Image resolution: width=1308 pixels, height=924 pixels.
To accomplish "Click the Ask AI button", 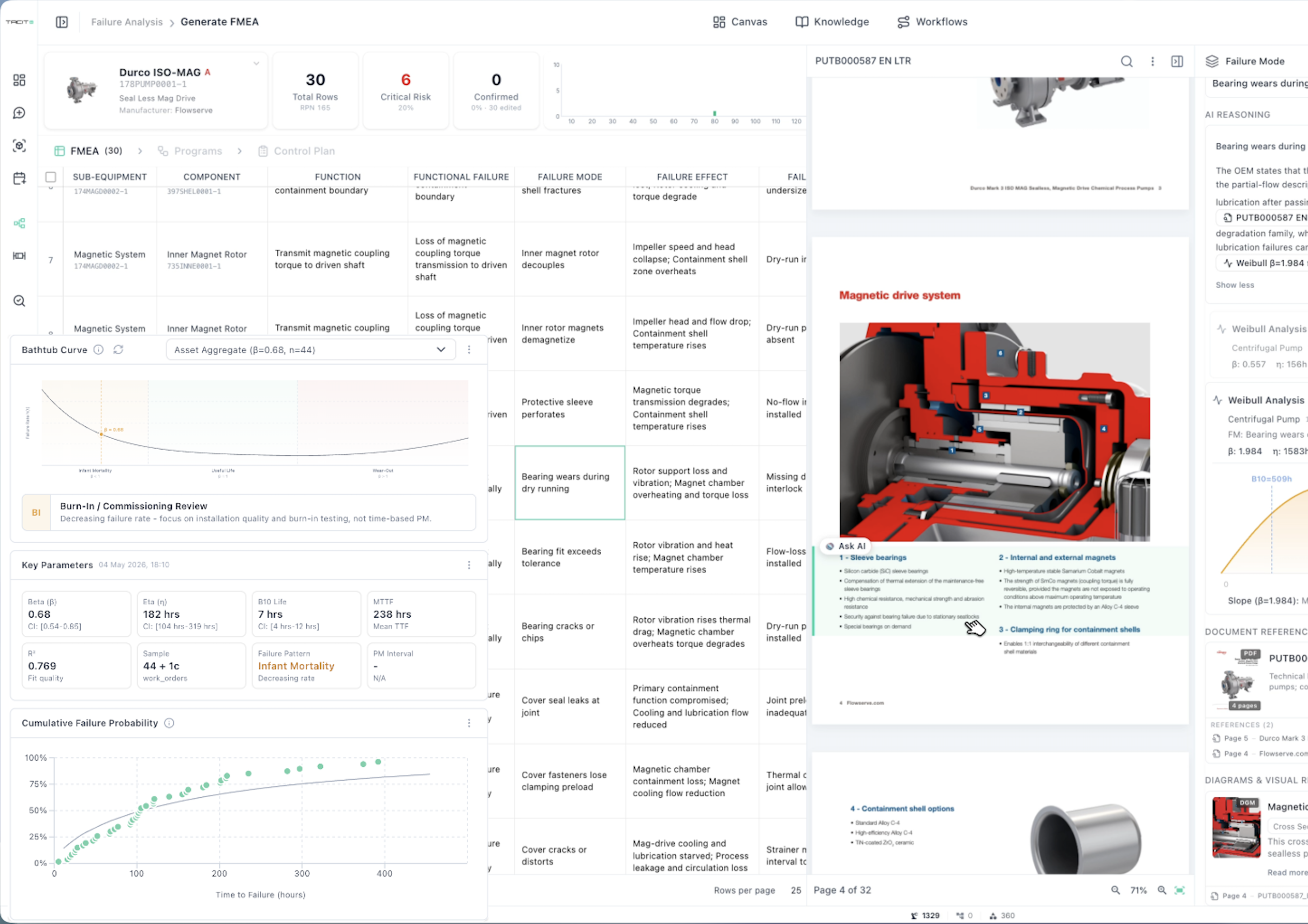I will [x=845, y=546].
